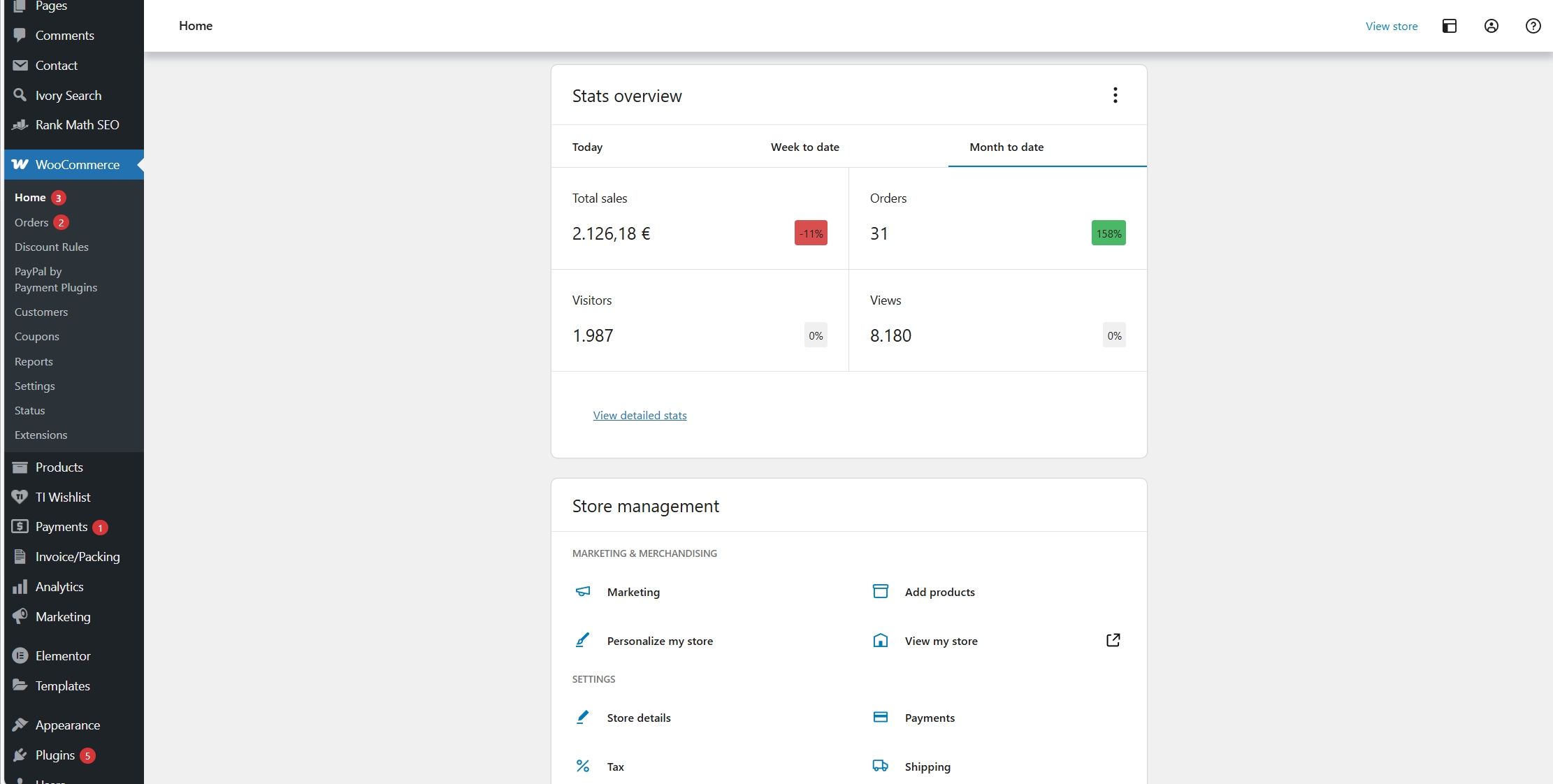The width and height of the screenshot is (1553, 784).
Task: Click the Comments icon in sidebar
Action: (x=20, y=35)
